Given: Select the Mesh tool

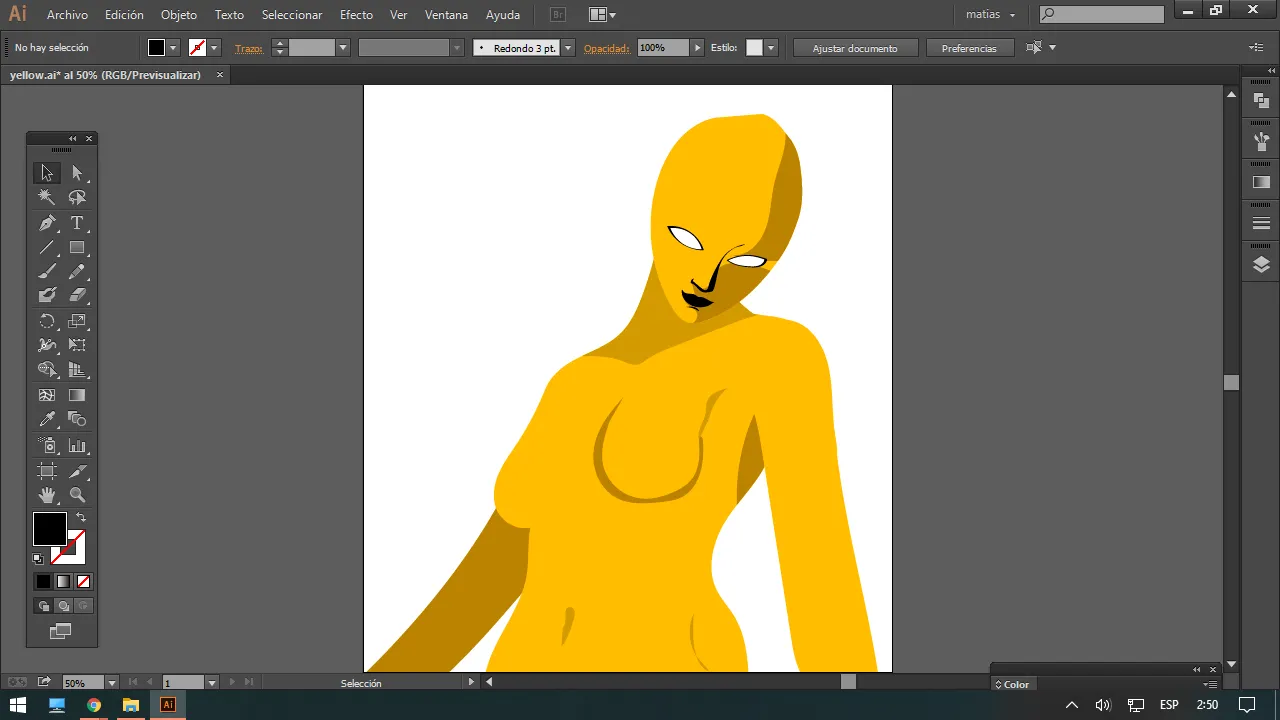Looking at the screenshot, I should pyautogui.click(x=47, y=395).
